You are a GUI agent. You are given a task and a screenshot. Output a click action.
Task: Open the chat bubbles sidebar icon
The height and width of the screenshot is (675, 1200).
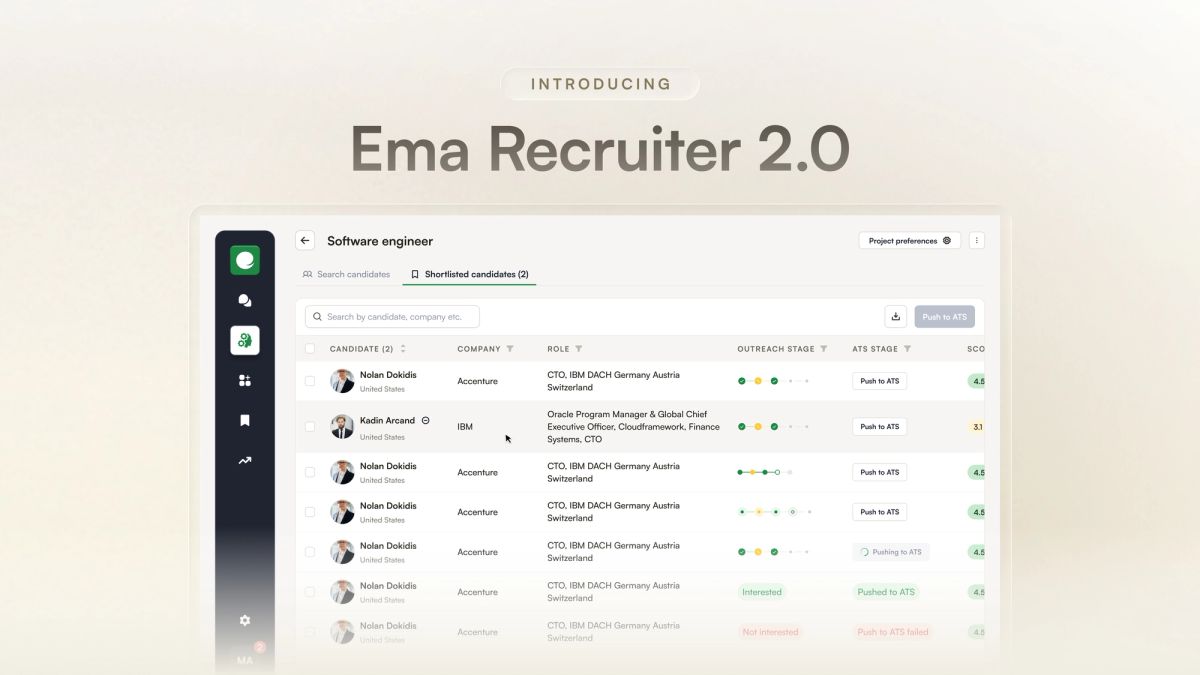click(x=245, y=300)
